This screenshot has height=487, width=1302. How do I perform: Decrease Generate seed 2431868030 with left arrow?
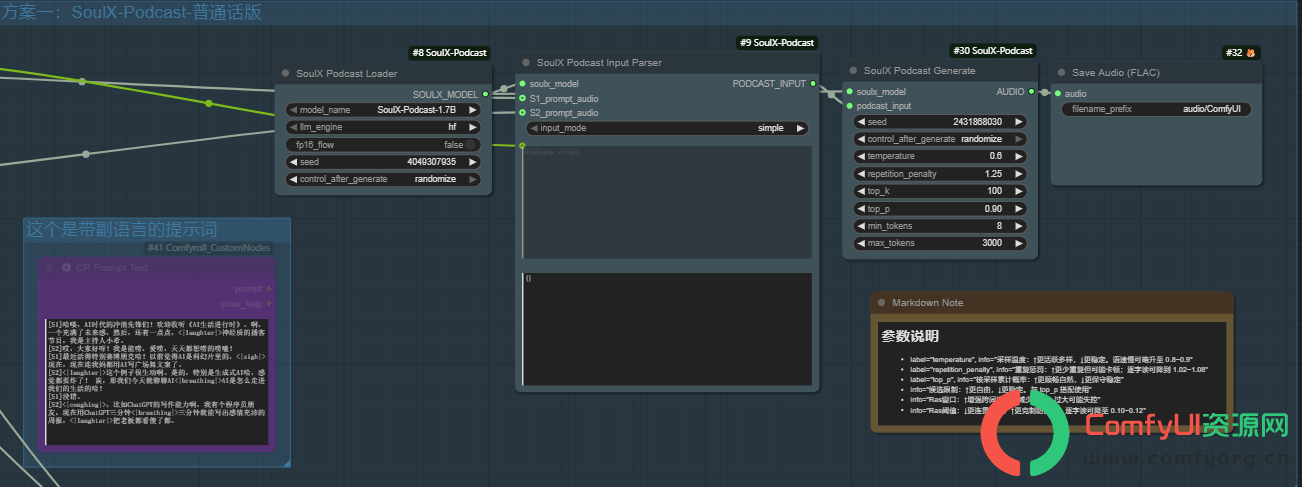click(x=862, y=121)
